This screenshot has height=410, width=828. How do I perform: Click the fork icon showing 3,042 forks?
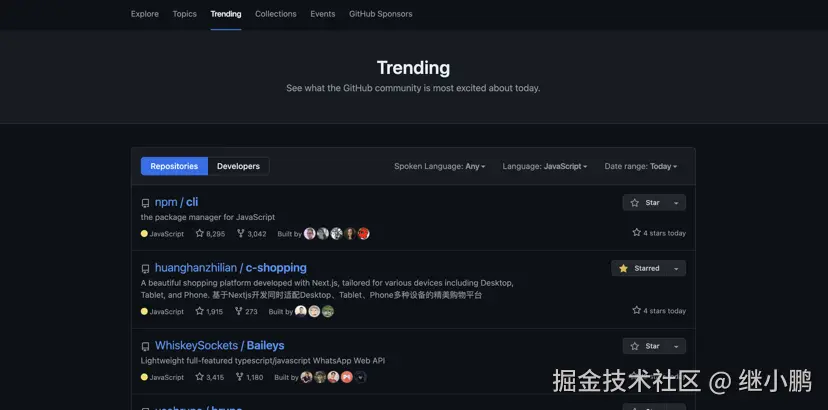click(x=240, y=234)
